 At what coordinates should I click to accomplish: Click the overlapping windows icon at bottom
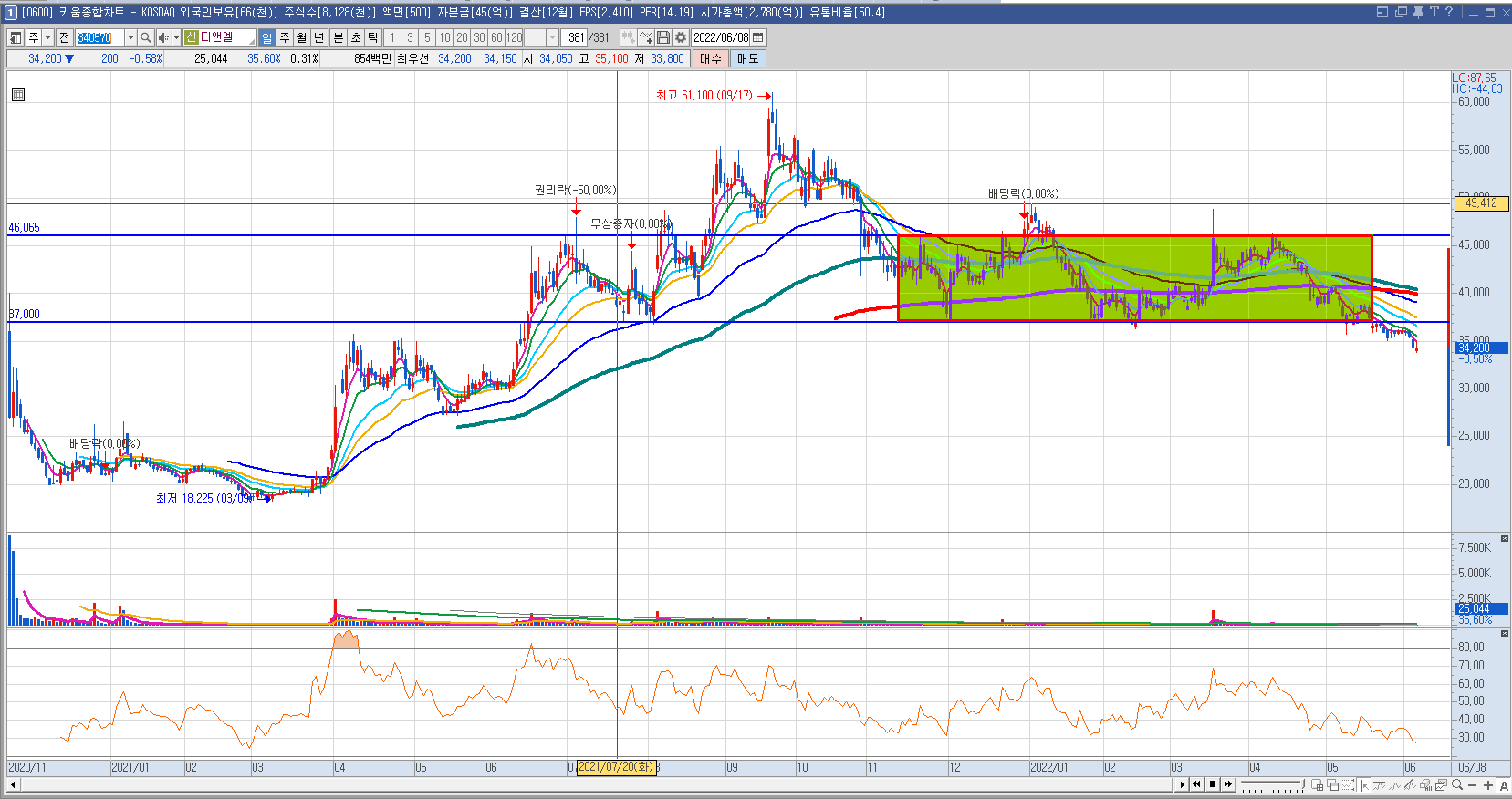pos(1333,785)
